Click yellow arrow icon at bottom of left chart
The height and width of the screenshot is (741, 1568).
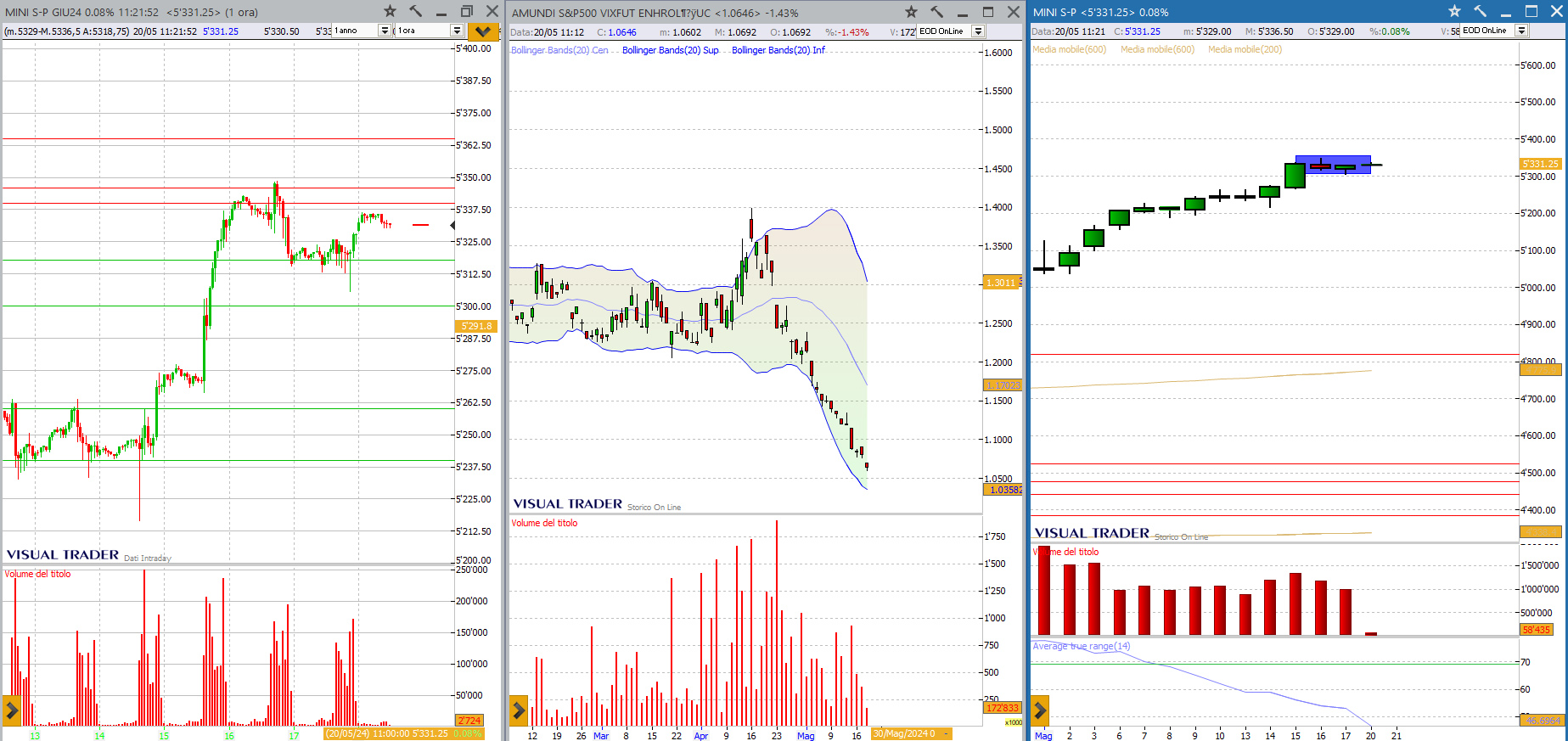(12, 710)
